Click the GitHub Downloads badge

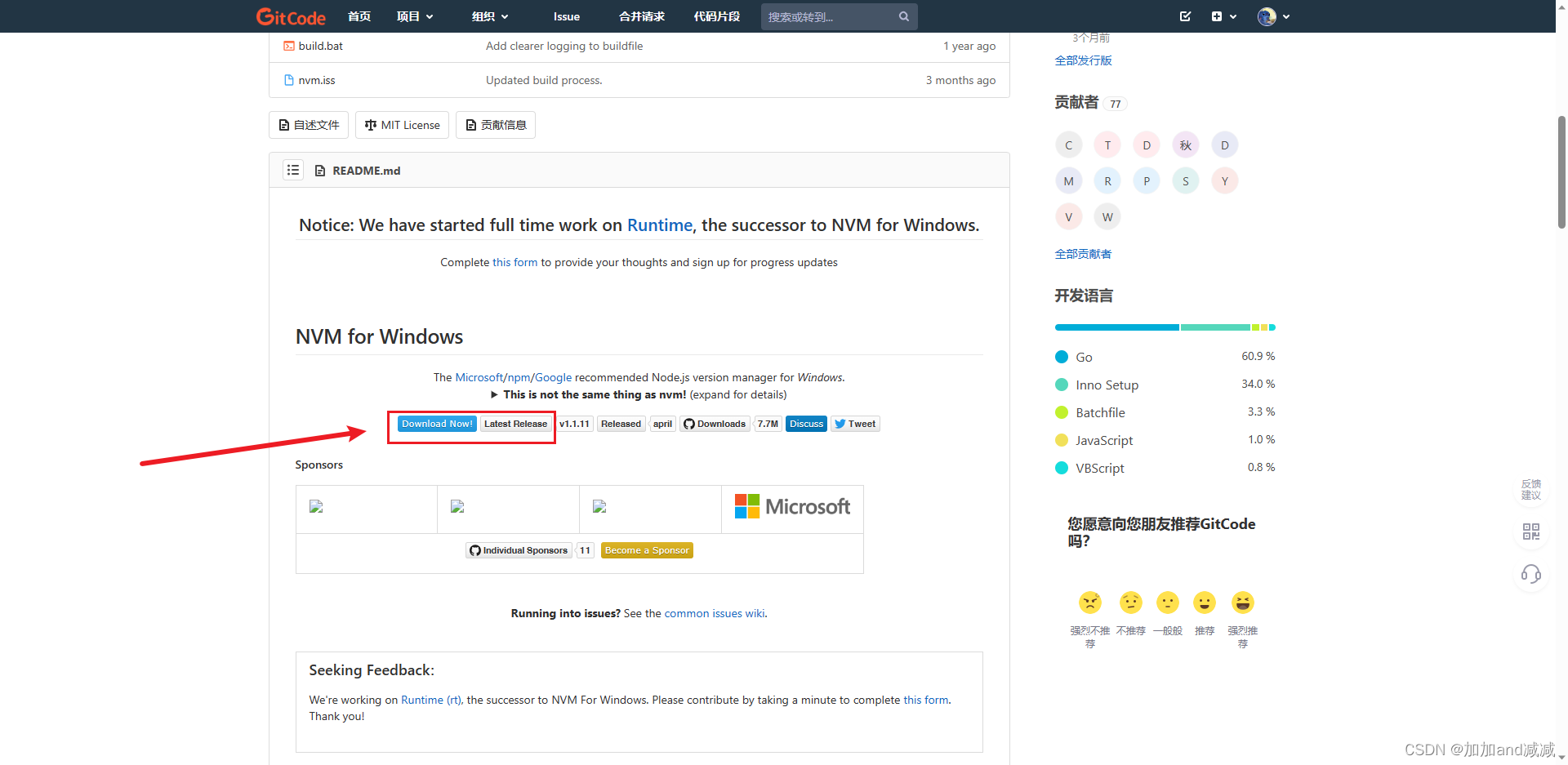715,424
